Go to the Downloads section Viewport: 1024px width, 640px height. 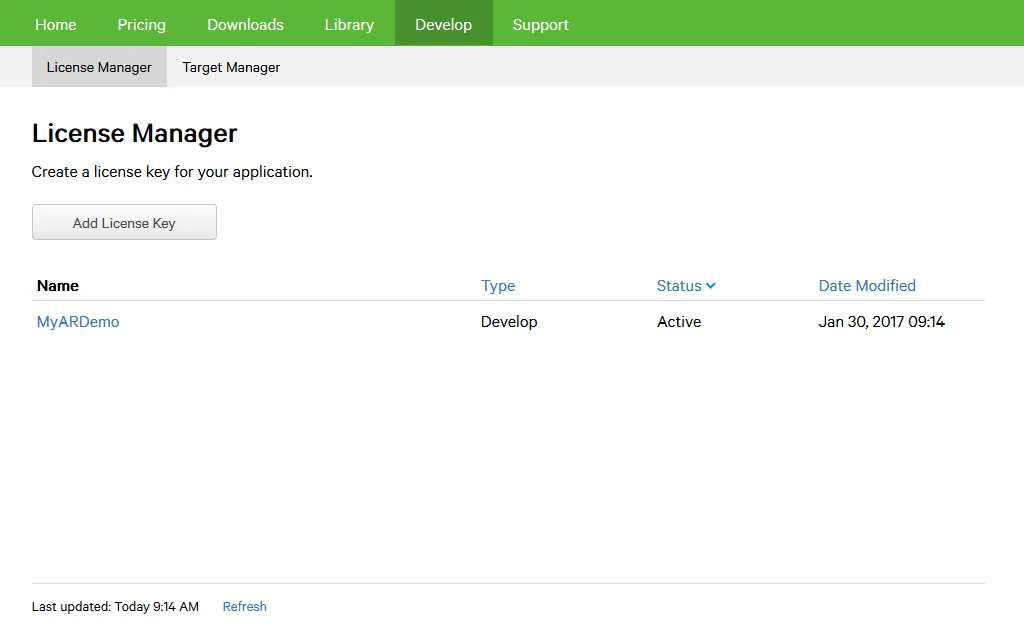pos(245,24)
